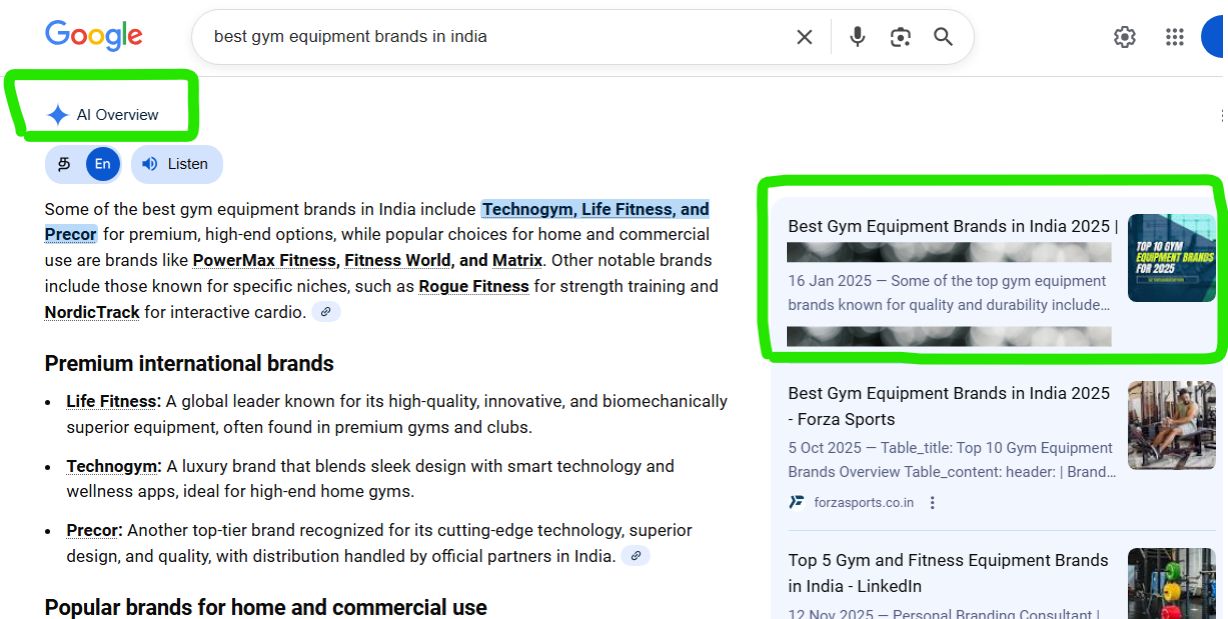
Task: Click the Top 10 Gym Equipment Brands thumbnail
Action: 1171,258
